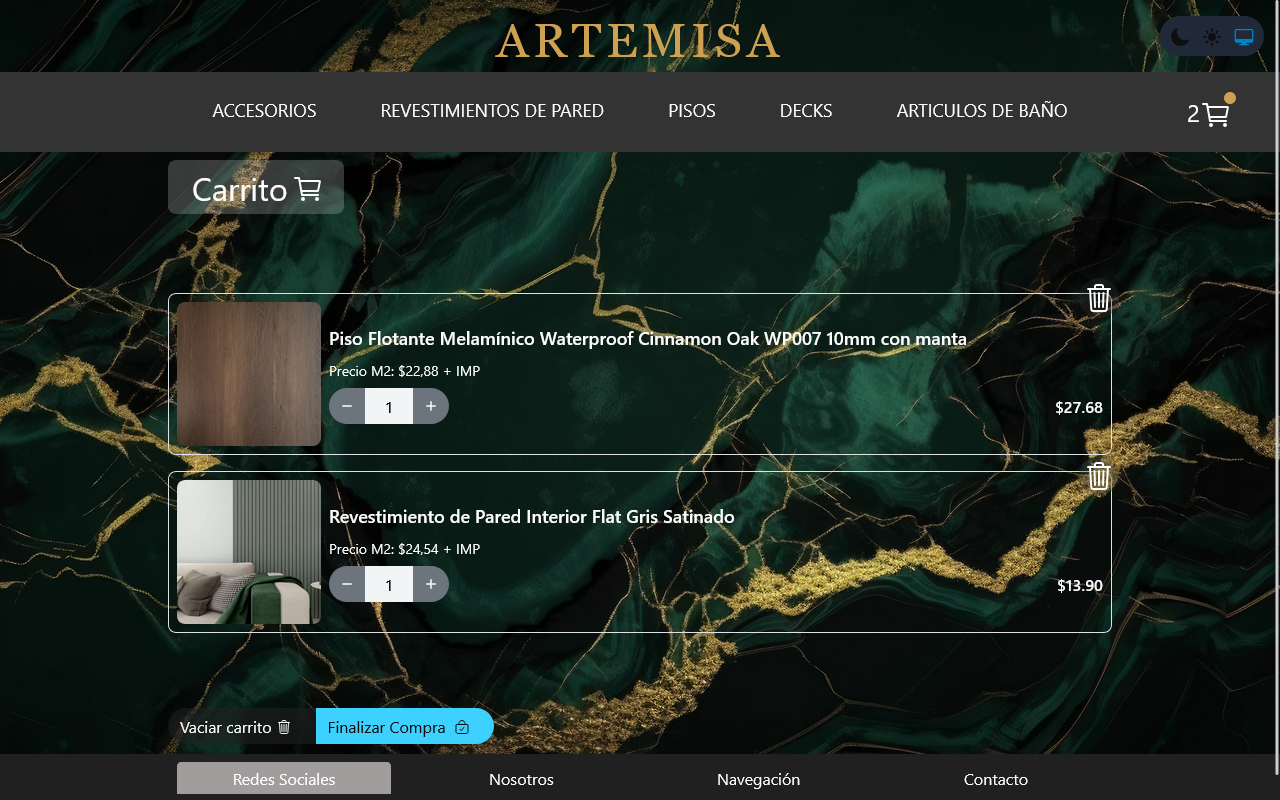Select Navegación footer tab
The width and height of the screenshot is (1280, 800).
[758, 779]
